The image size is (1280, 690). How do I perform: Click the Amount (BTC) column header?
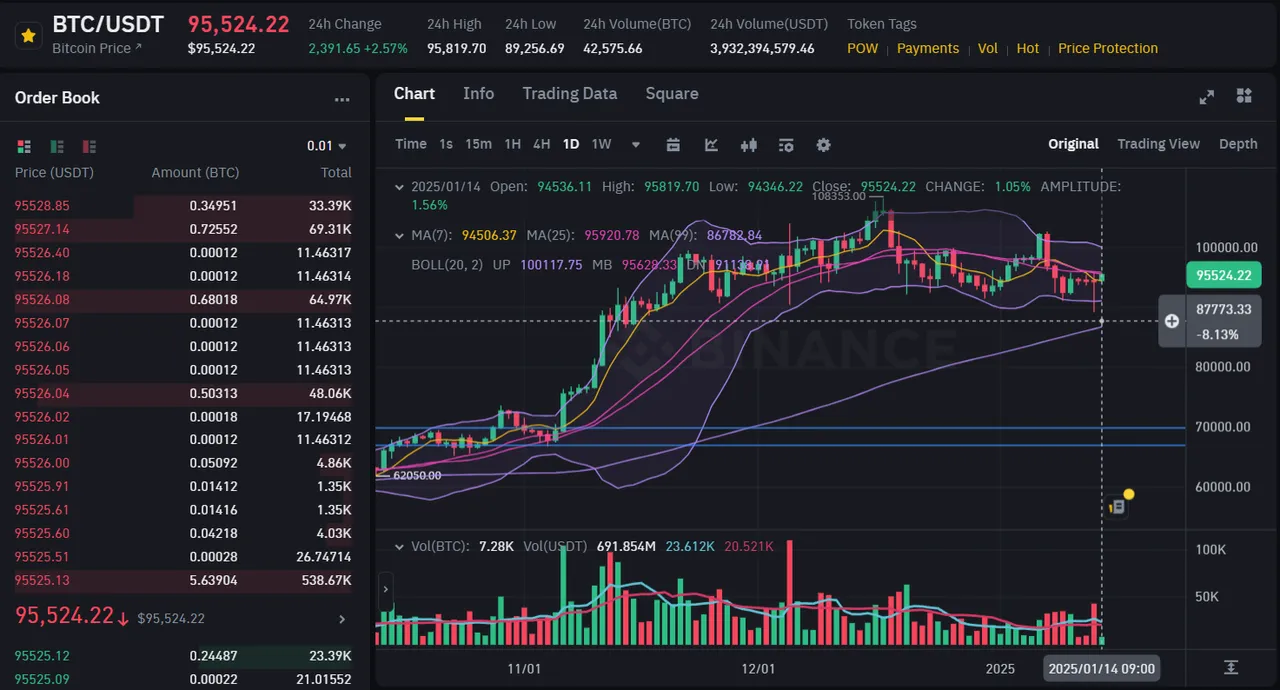(195, 173)
